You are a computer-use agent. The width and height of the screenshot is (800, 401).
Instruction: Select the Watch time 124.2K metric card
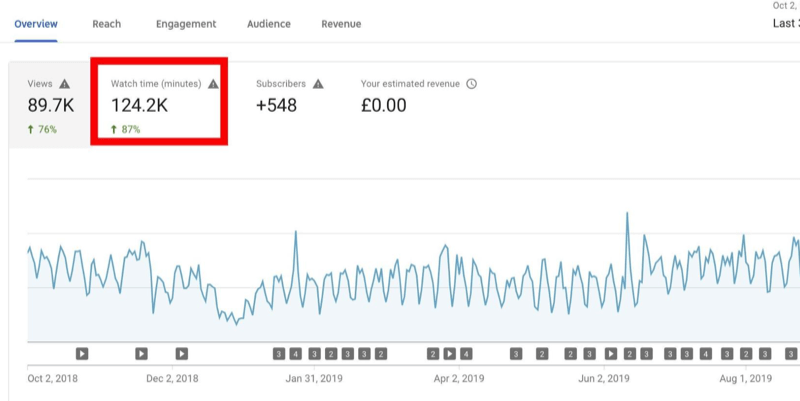coord(160,105)
